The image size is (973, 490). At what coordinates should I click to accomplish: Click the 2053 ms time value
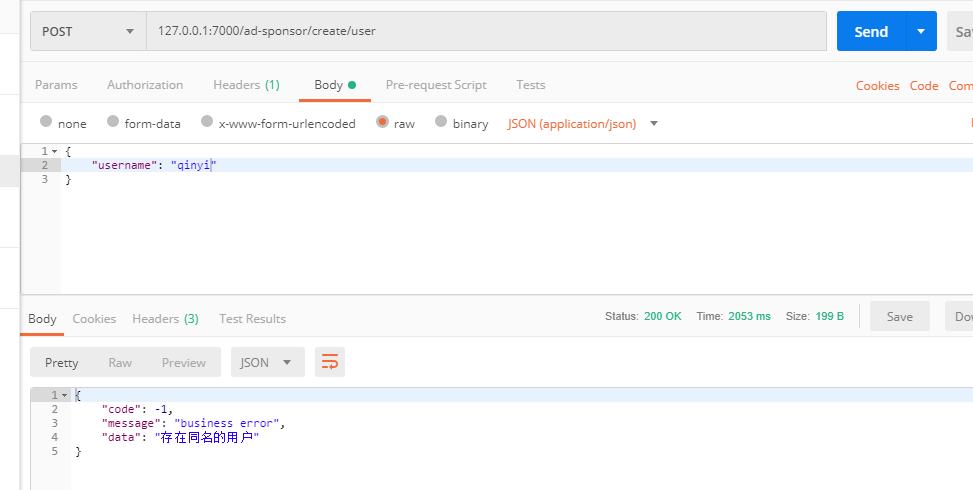(x=750, y=316)
